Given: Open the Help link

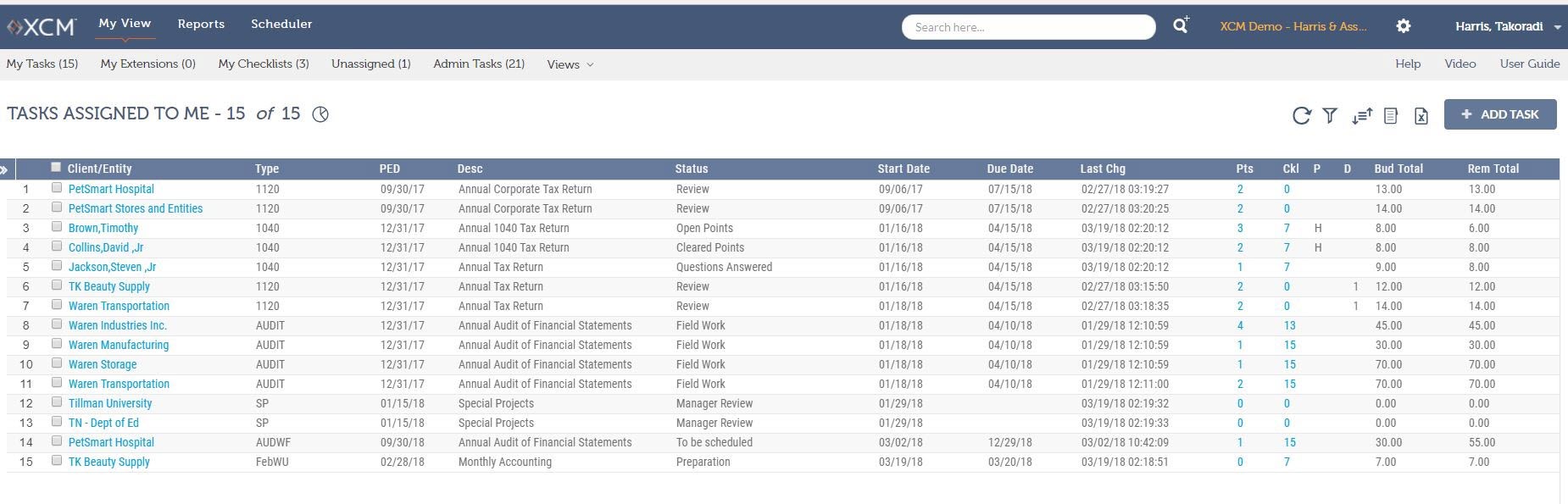Looking at the screenshot, I should point(1408,64).
